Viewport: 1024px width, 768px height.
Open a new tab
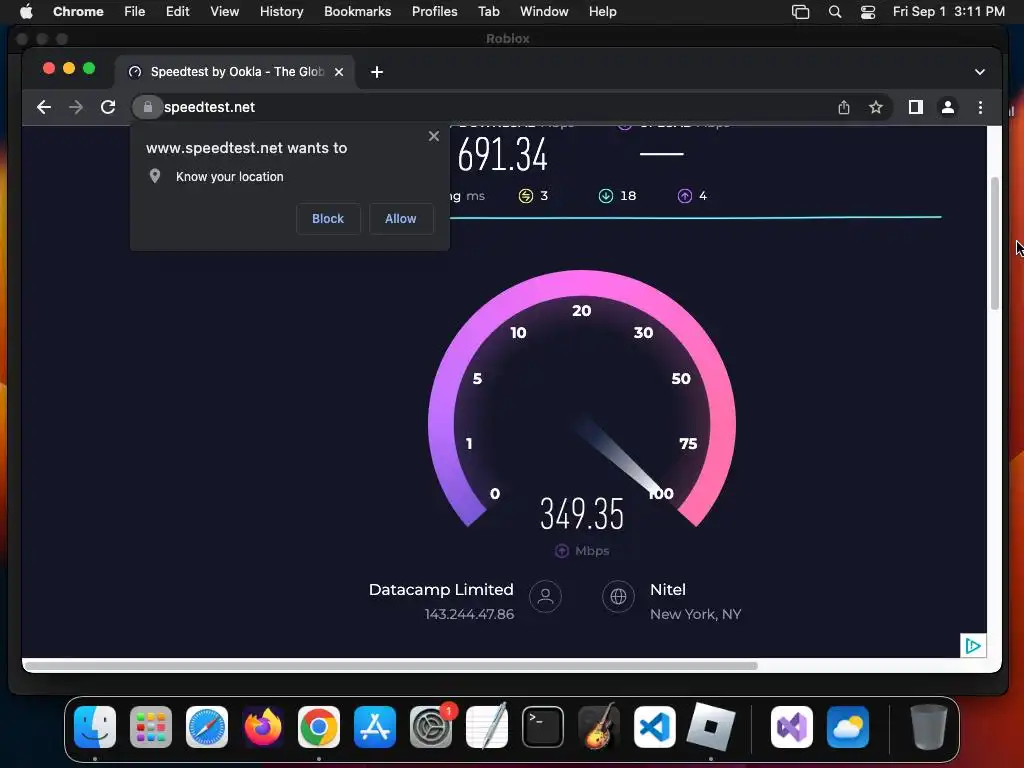point(377,72)
